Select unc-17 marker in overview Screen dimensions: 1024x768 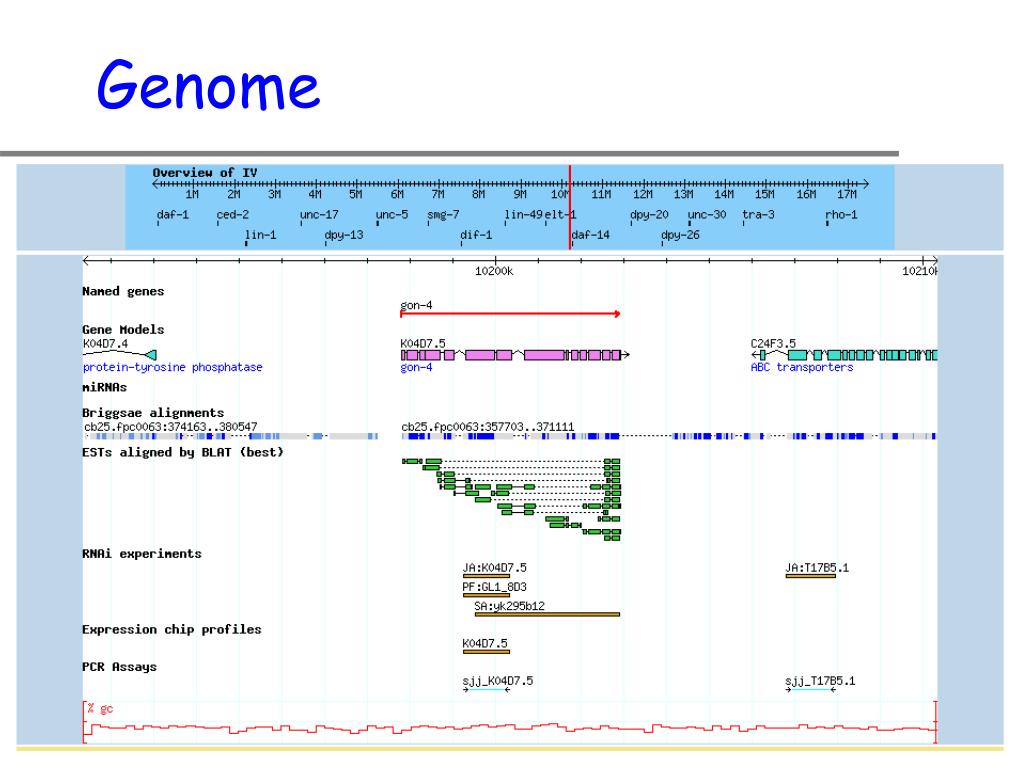(319, 215)
